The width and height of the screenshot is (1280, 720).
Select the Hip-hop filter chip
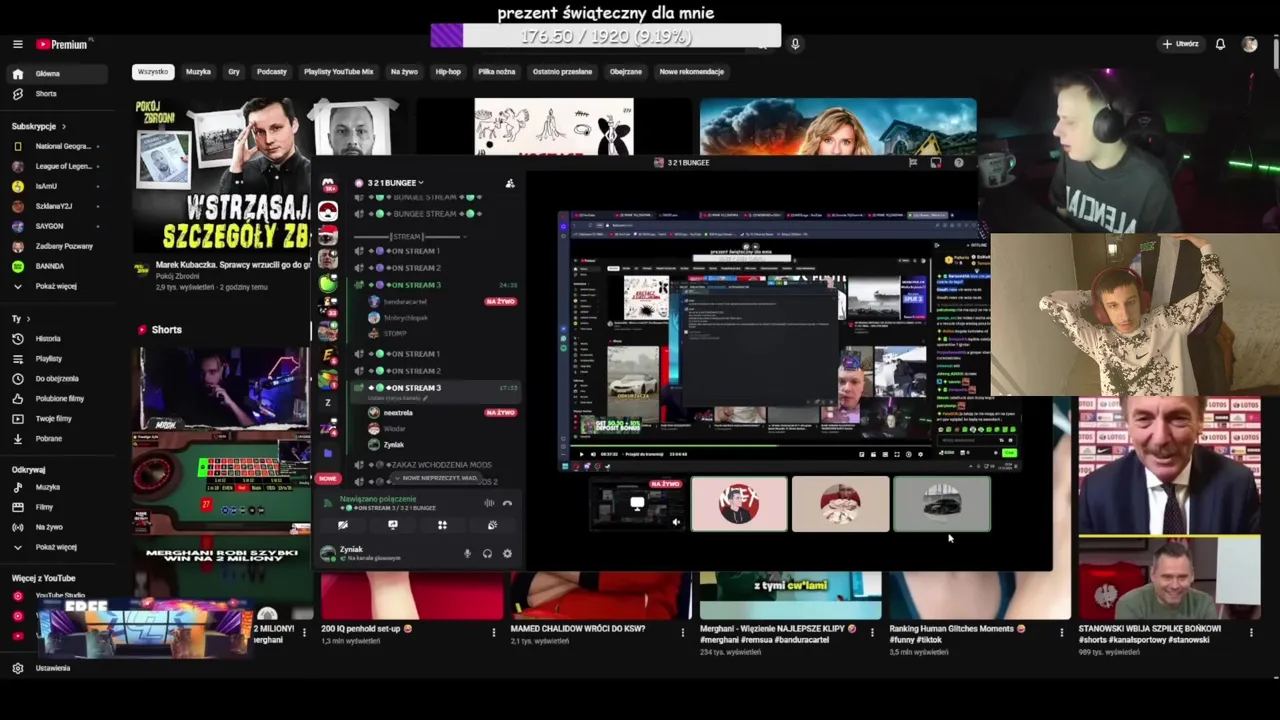[448, 72]
